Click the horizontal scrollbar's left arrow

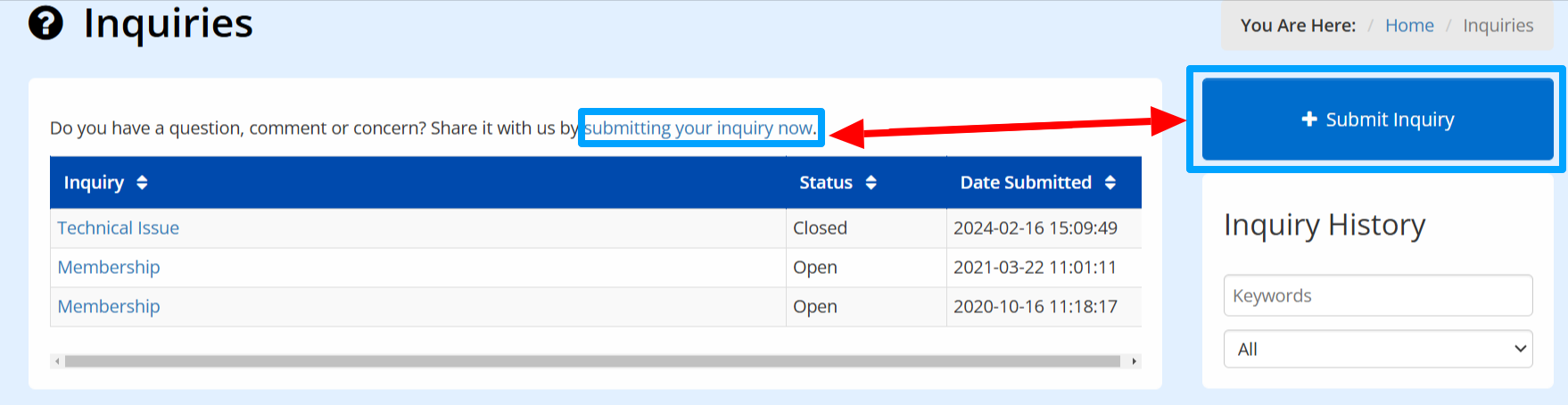tap(58, 361)
